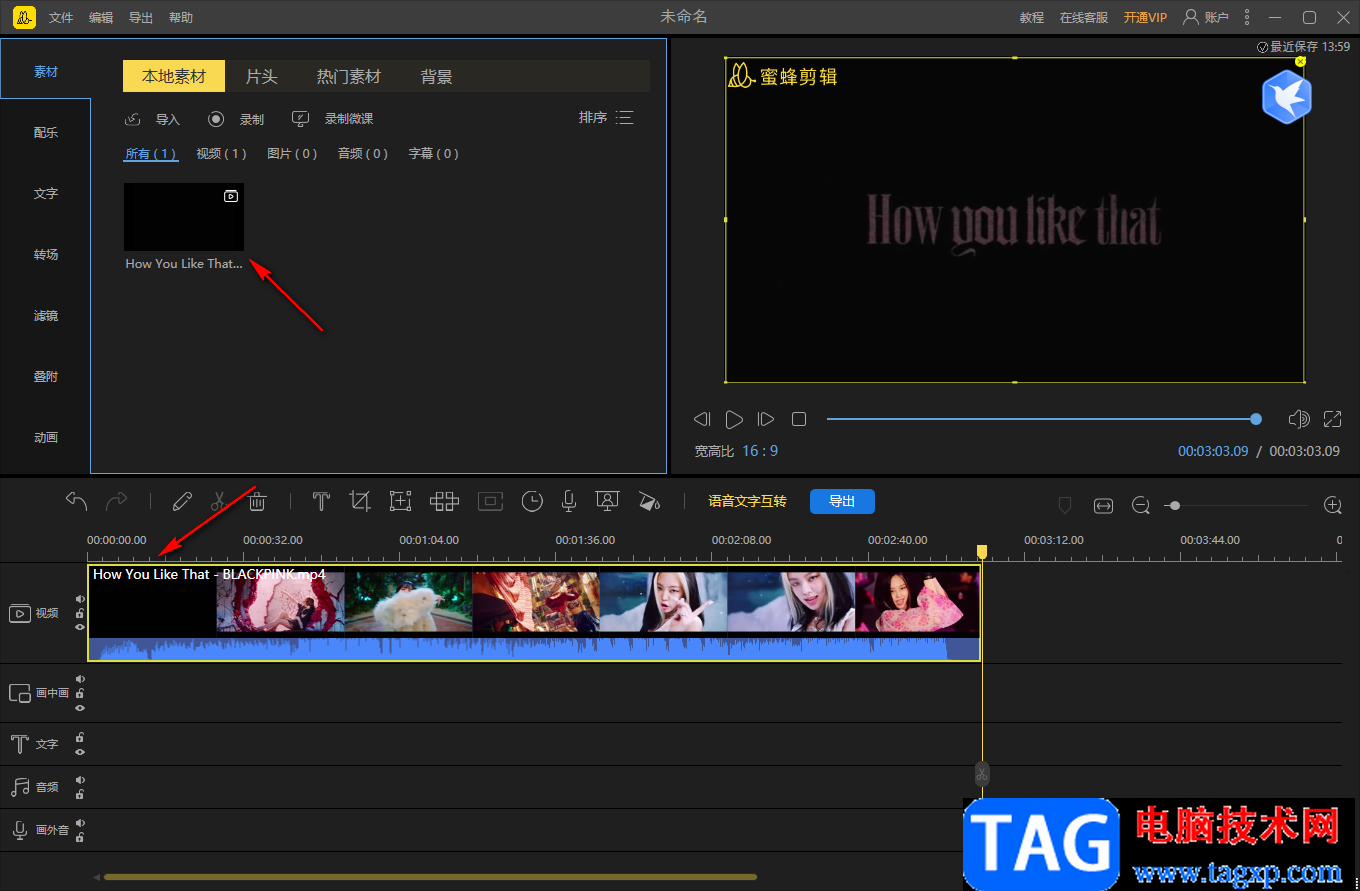Open the pencil edit tool

coord(182,501)
